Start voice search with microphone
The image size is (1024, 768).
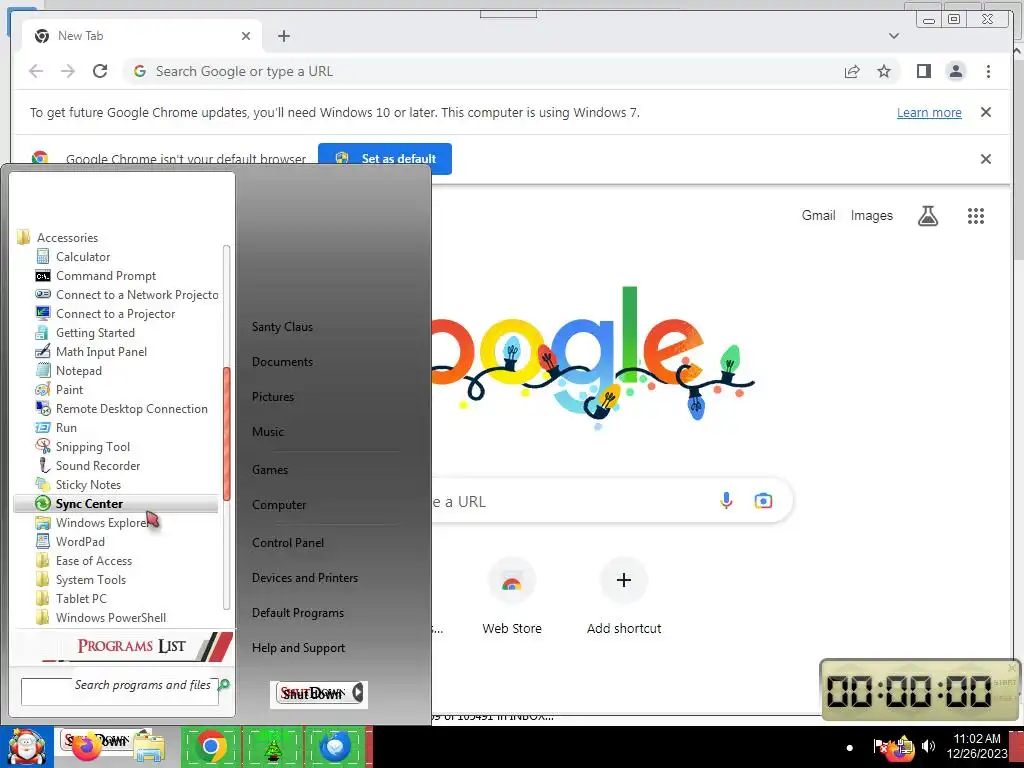pyautogui.click(x=726, y=501)
